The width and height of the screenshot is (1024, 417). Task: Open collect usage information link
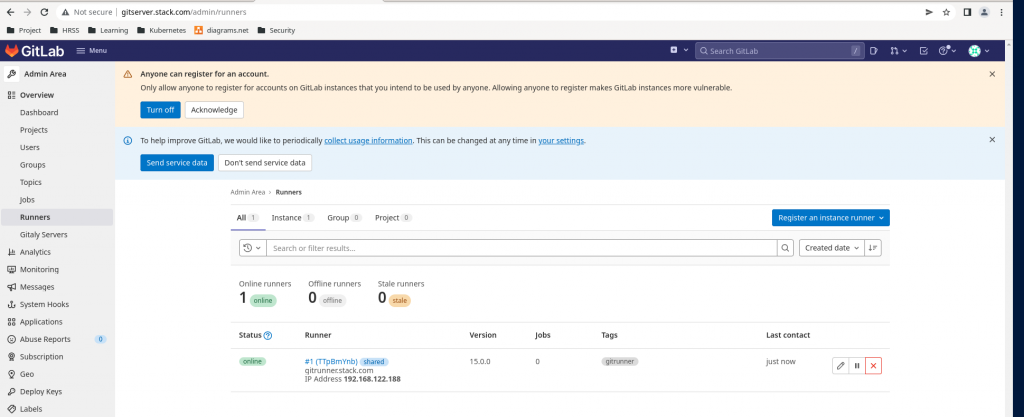tap(368, 140)
